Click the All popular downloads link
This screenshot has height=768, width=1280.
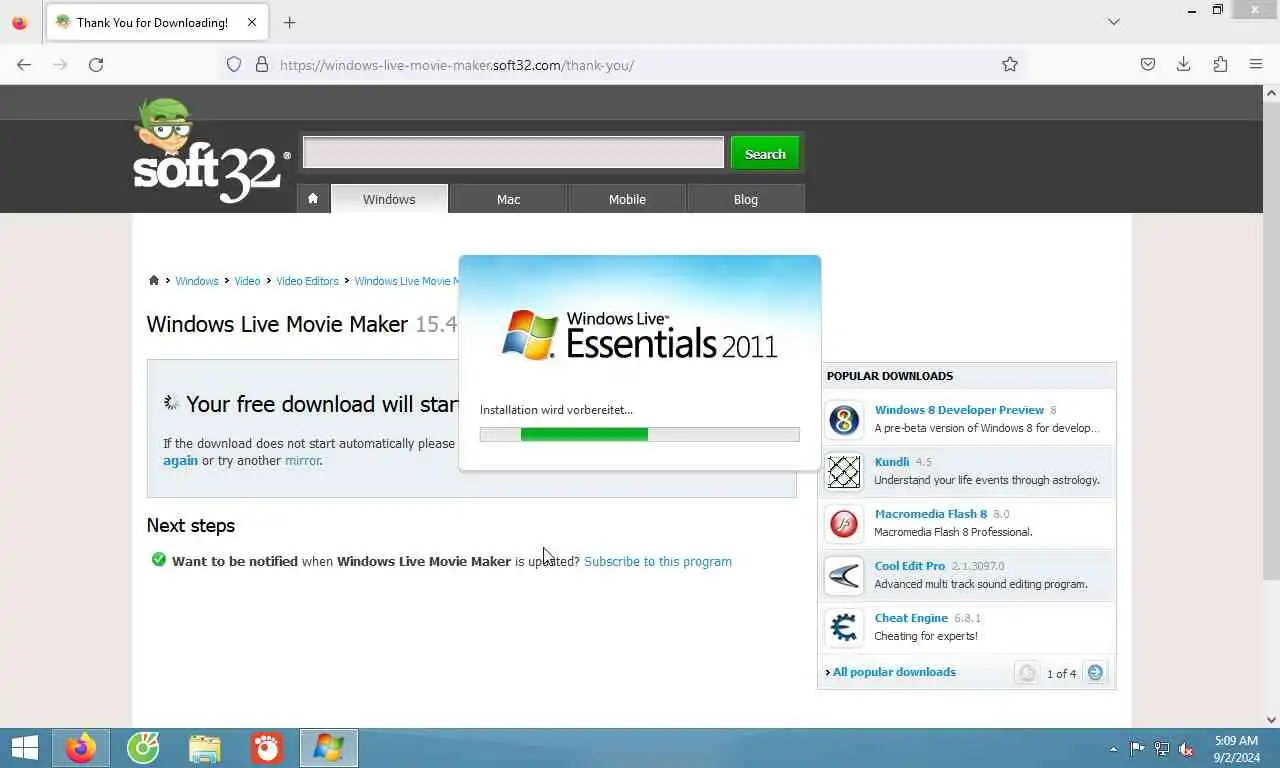[x=894, y=672]
